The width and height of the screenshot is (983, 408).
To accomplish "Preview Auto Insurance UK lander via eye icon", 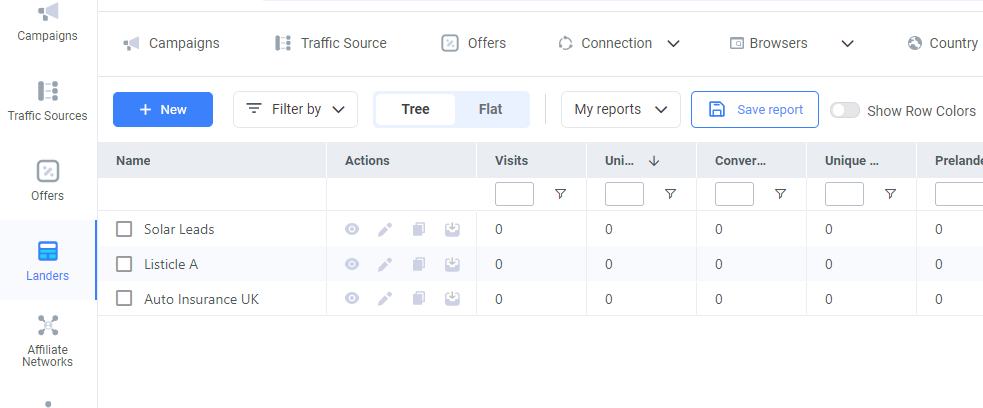I will [352, 298].
